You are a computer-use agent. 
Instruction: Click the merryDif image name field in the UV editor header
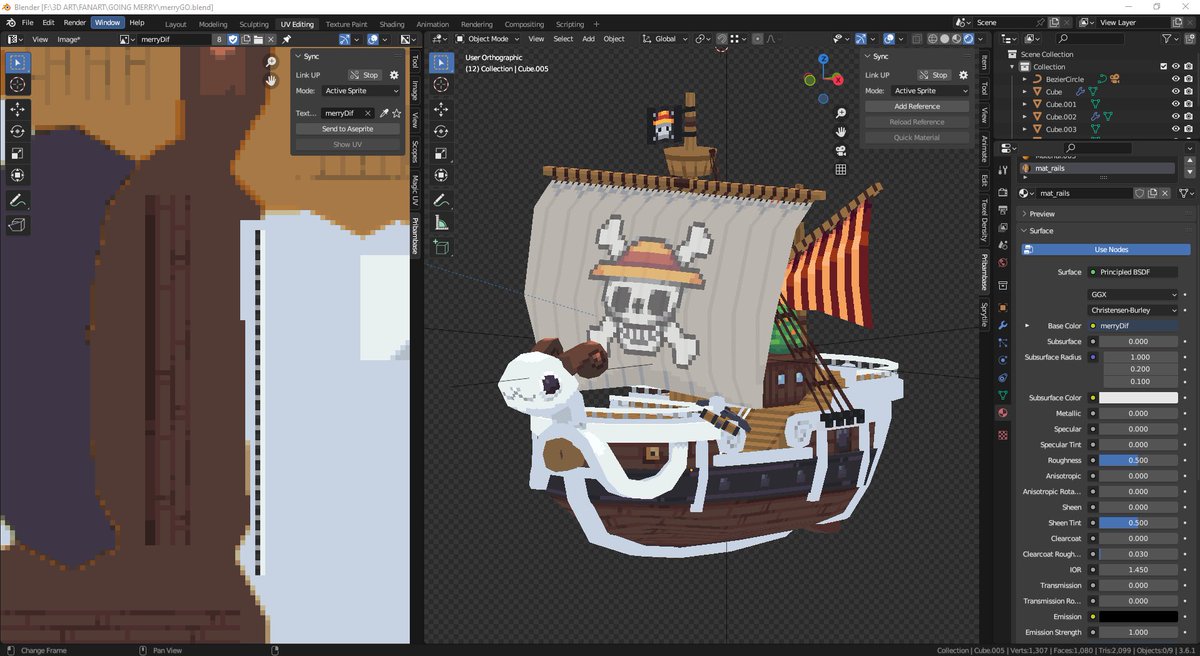coord(175,39)
